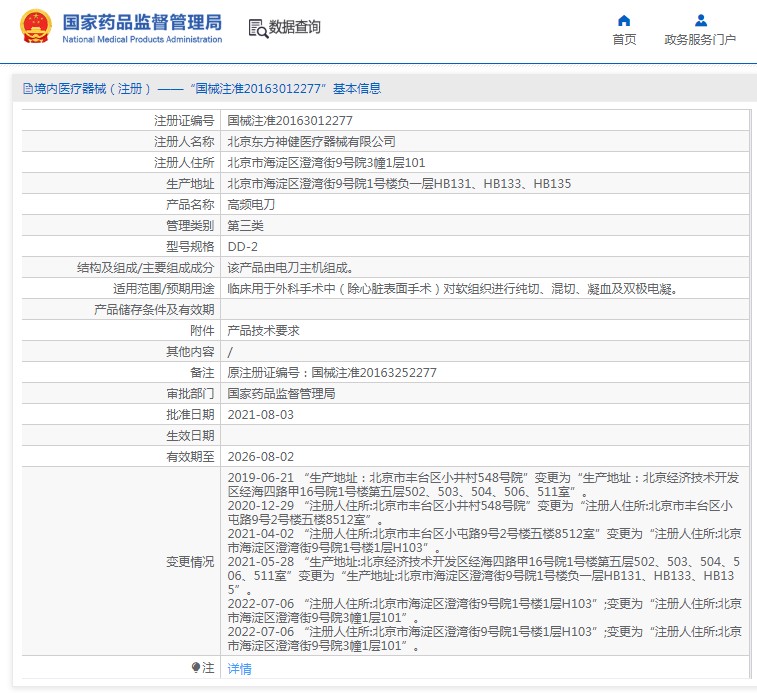Go to 首页 via its text label
757x693 pixels.
tap(624, 39)
